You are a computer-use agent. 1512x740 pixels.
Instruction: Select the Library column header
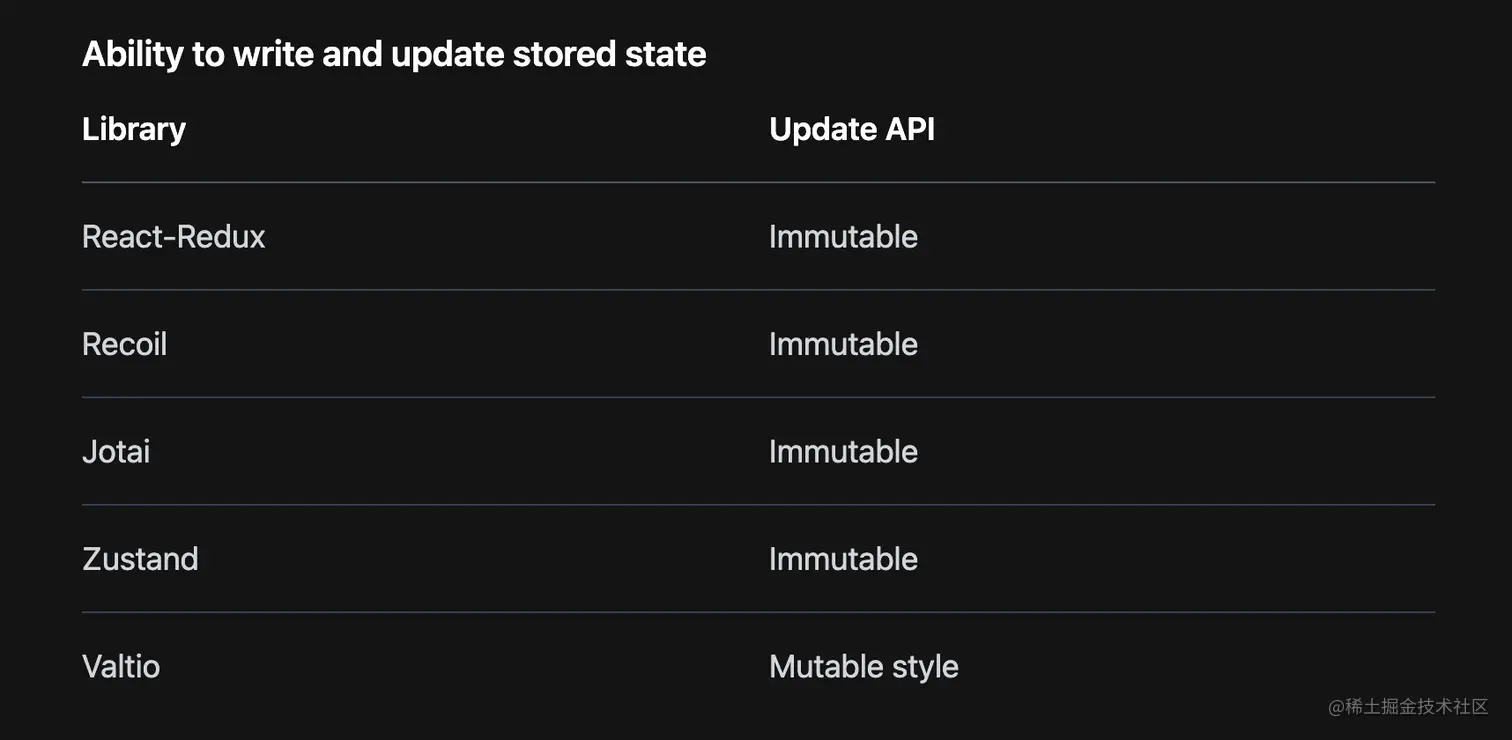click(x=134, y=129)
